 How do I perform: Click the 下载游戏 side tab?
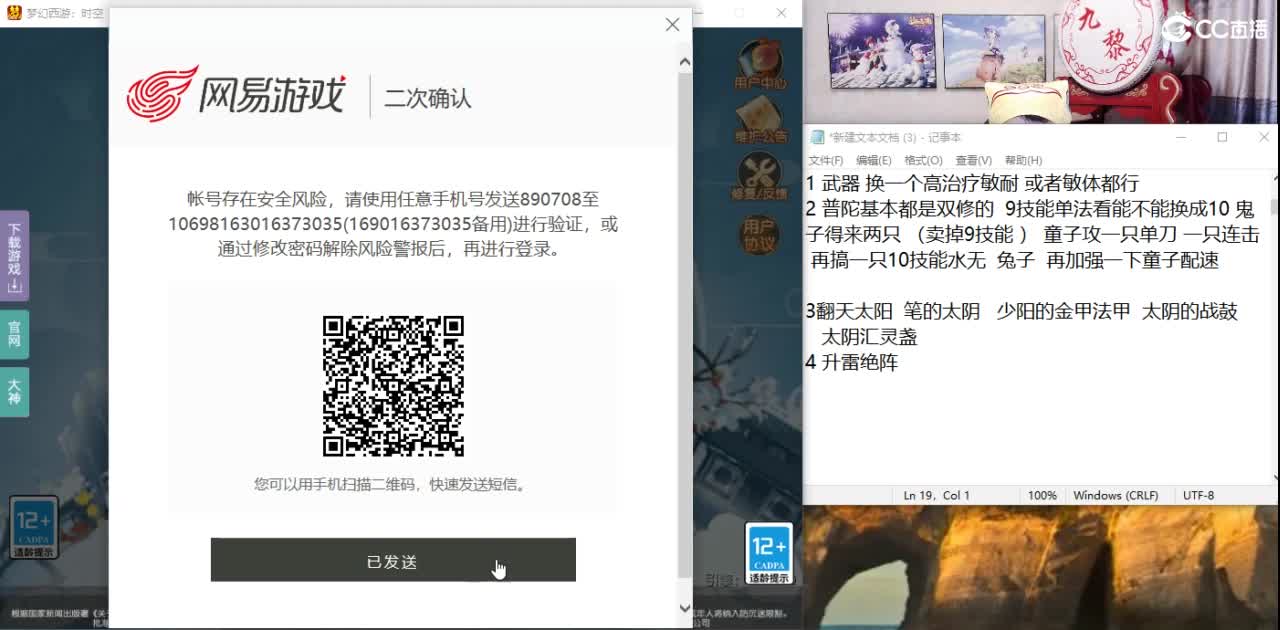tap(14, 255)
